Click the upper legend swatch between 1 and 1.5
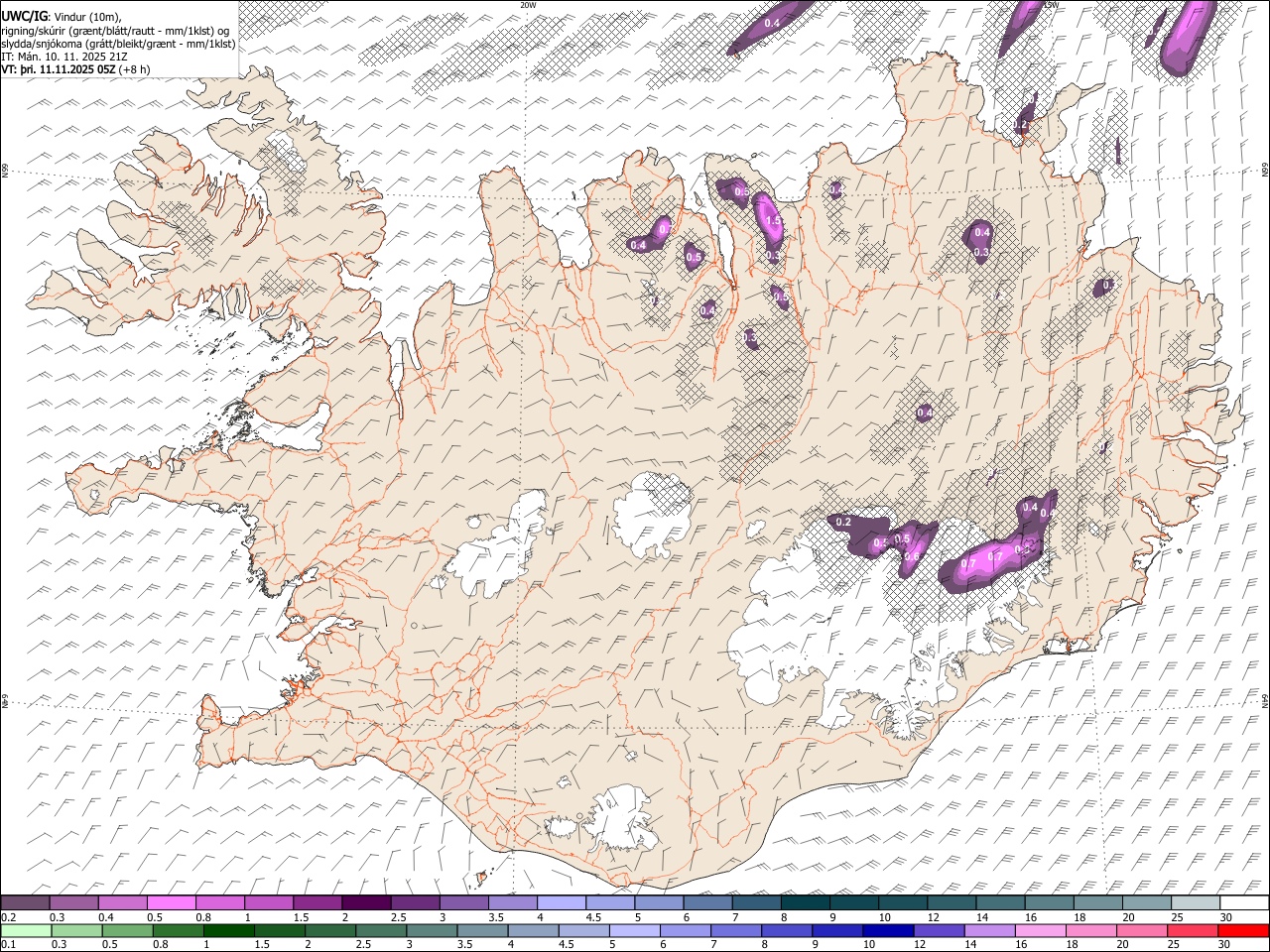Image resolution: width=1270 pixels, height=952 pixels. pyautogui.click(x=269, y=902)
